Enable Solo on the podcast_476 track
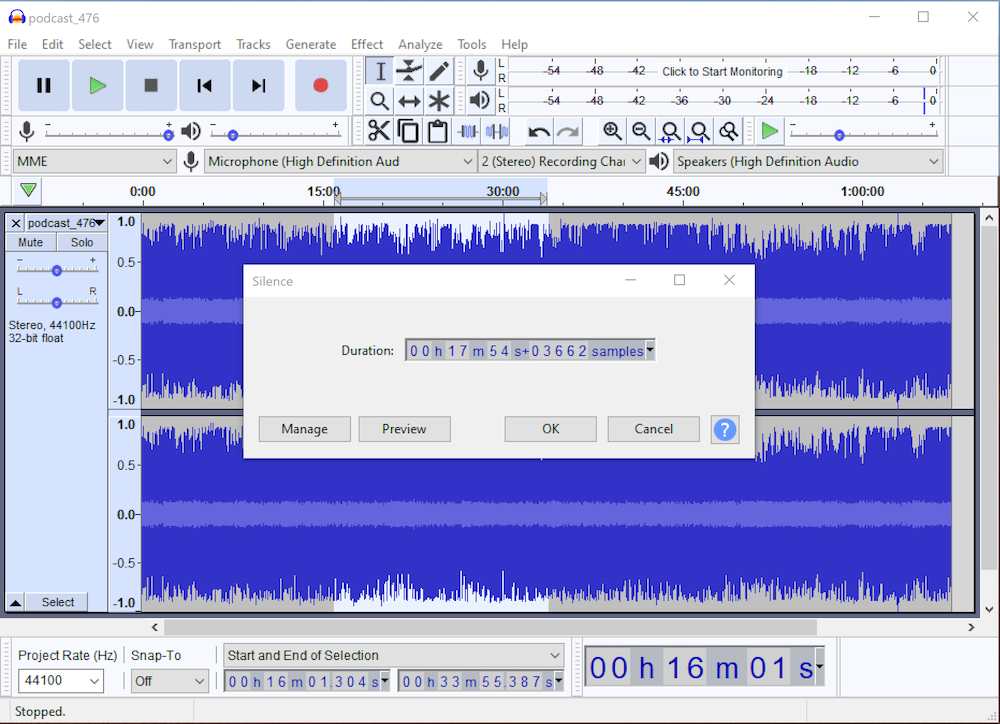Image resolution: width=1000 pixels, height=724 pixels. 82,242
